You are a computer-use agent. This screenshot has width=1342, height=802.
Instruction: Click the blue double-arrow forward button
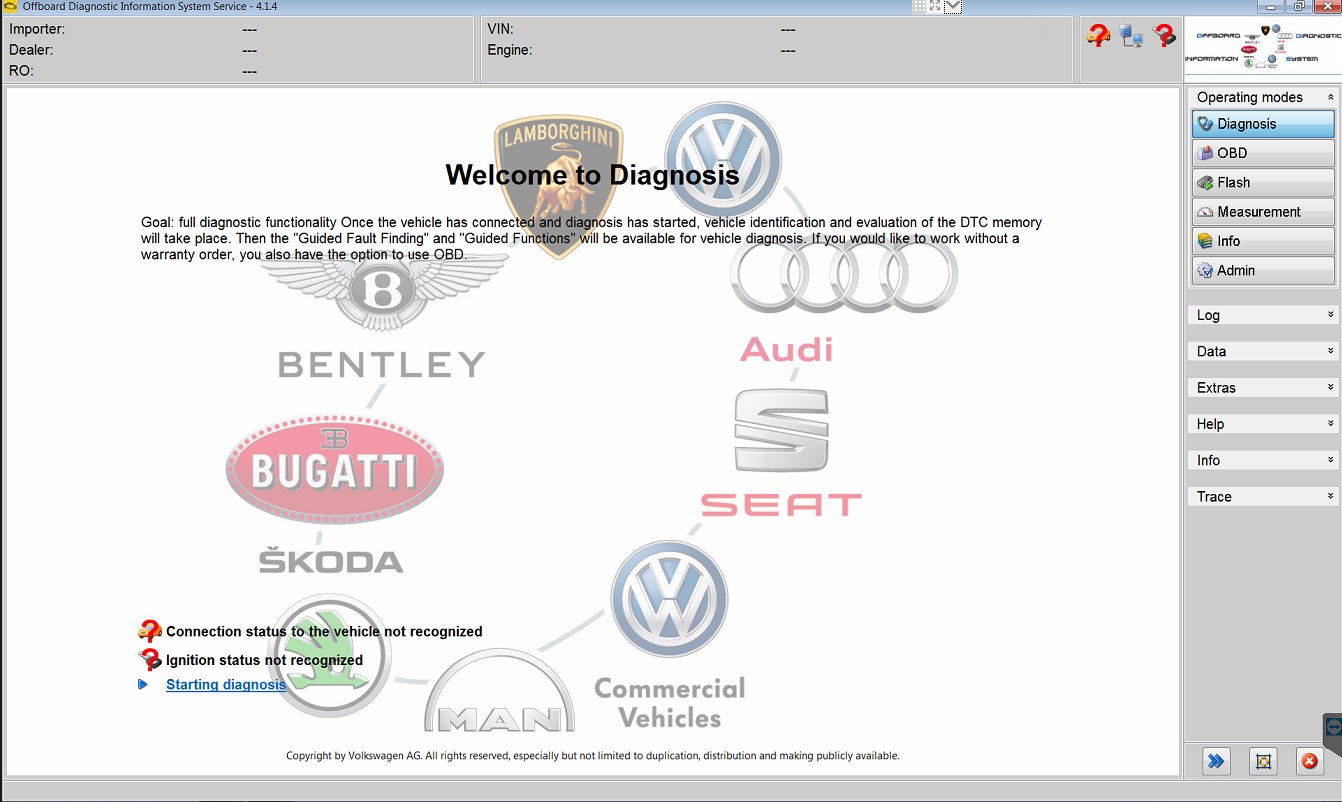click(x=1216, y=761)
